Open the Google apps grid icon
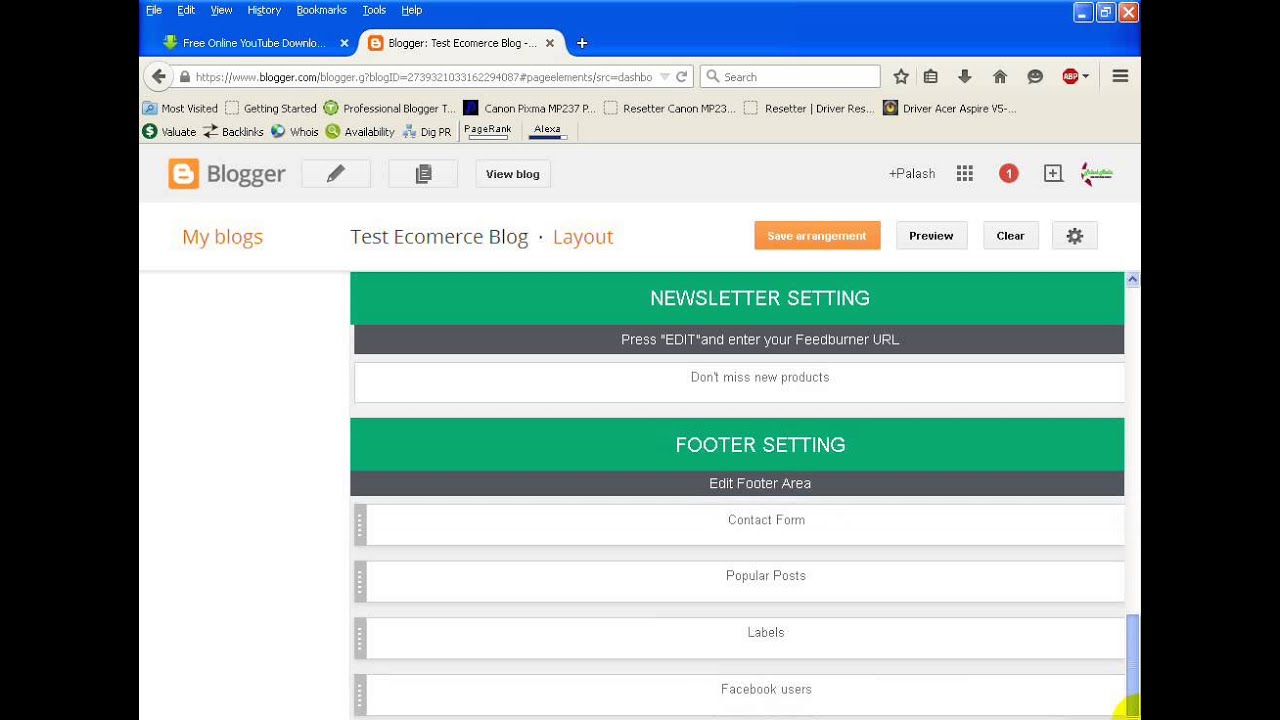Viewport: 1280px width, 720px height. 964,174
